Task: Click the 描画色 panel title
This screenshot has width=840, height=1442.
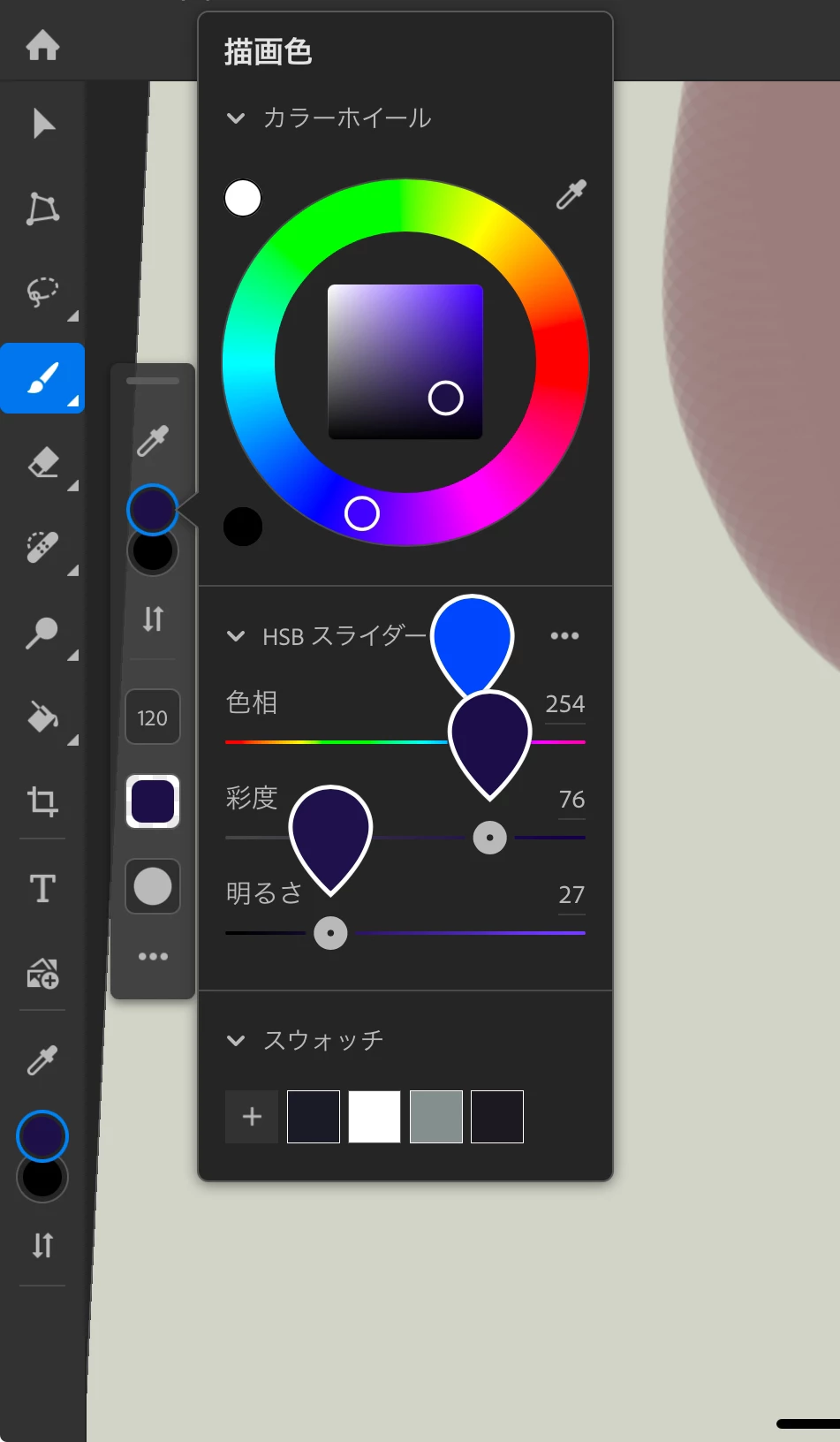Action: coord(268,52)
